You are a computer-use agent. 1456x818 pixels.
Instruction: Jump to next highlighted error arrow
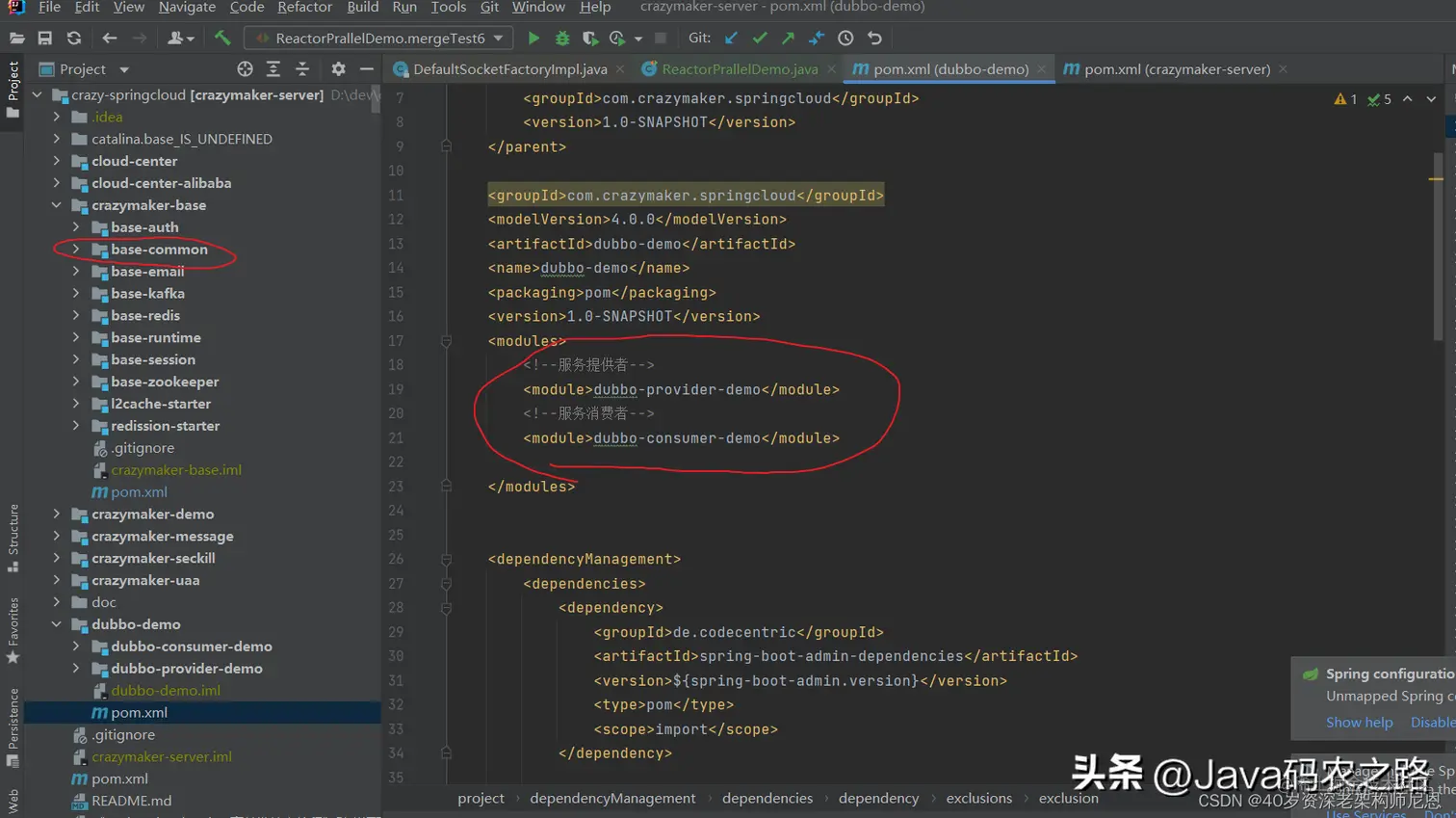pos(1431,99)
